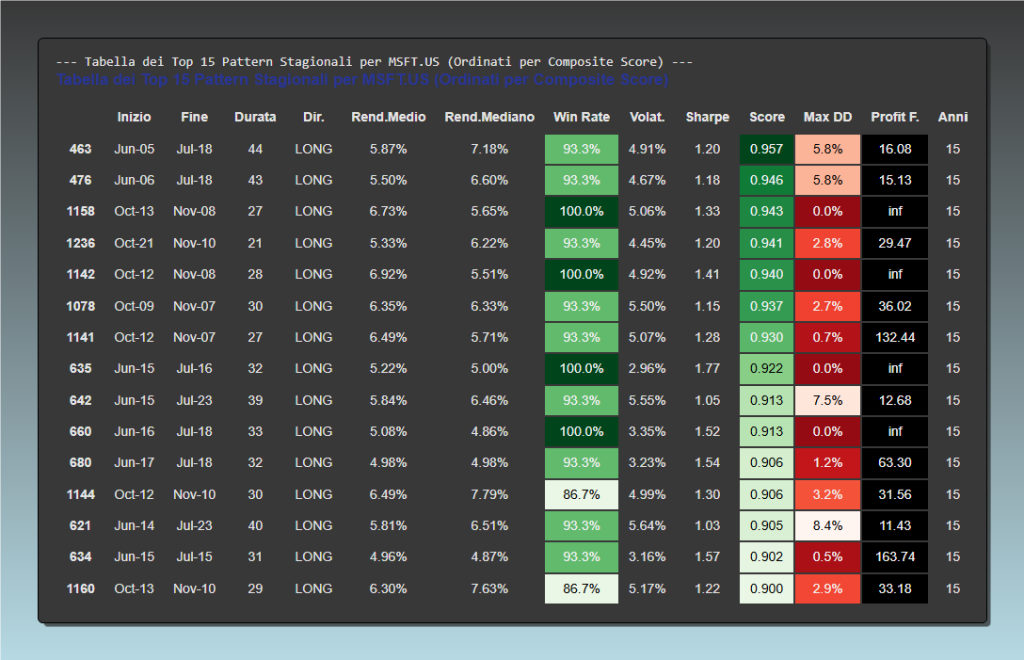Click the 86.7% Win Rate cell in row 1160
The height and width of the screenshot is (660, 1024).
pos(581,588)
